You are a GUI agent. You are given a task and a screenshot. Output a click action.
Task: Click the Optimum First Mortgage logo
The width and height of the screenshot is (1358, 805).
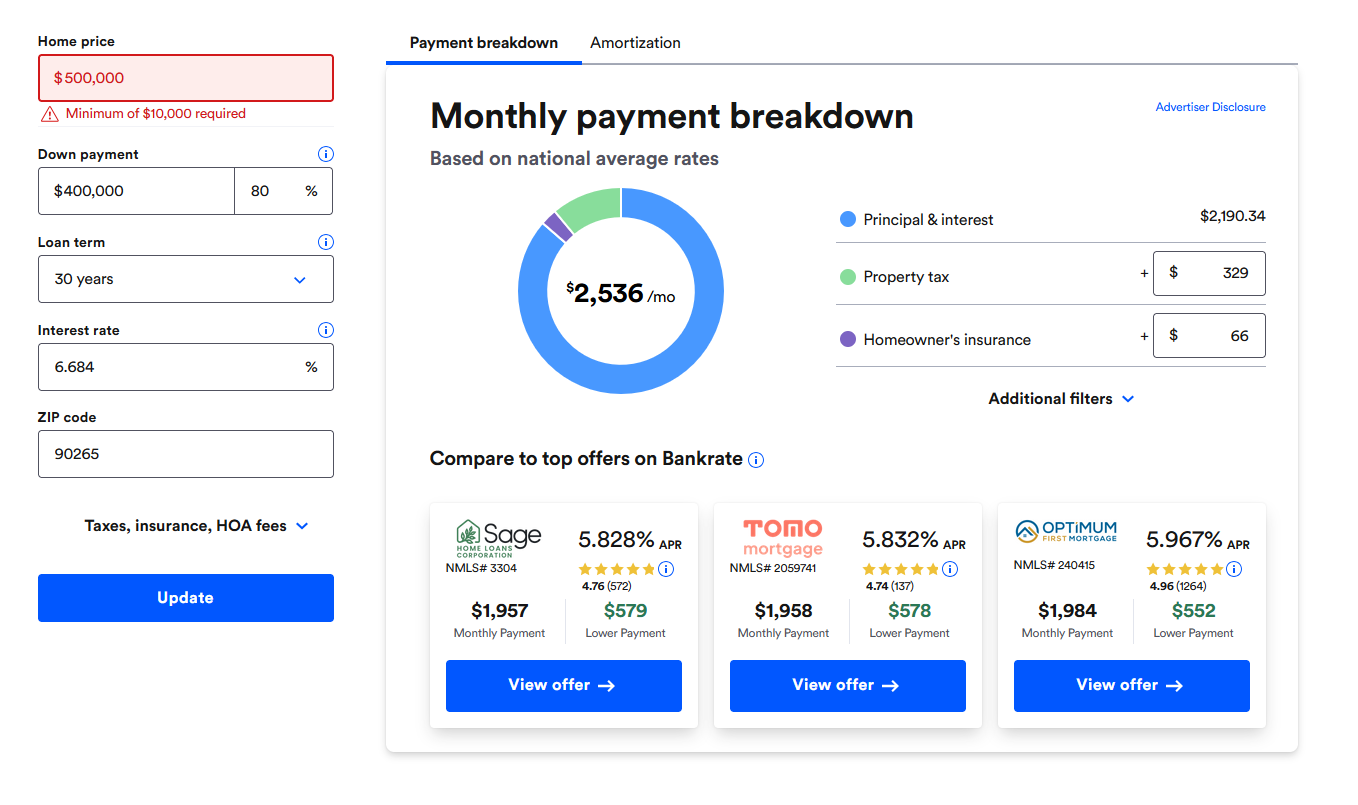pyautogui.click(x=1066, y=531)
